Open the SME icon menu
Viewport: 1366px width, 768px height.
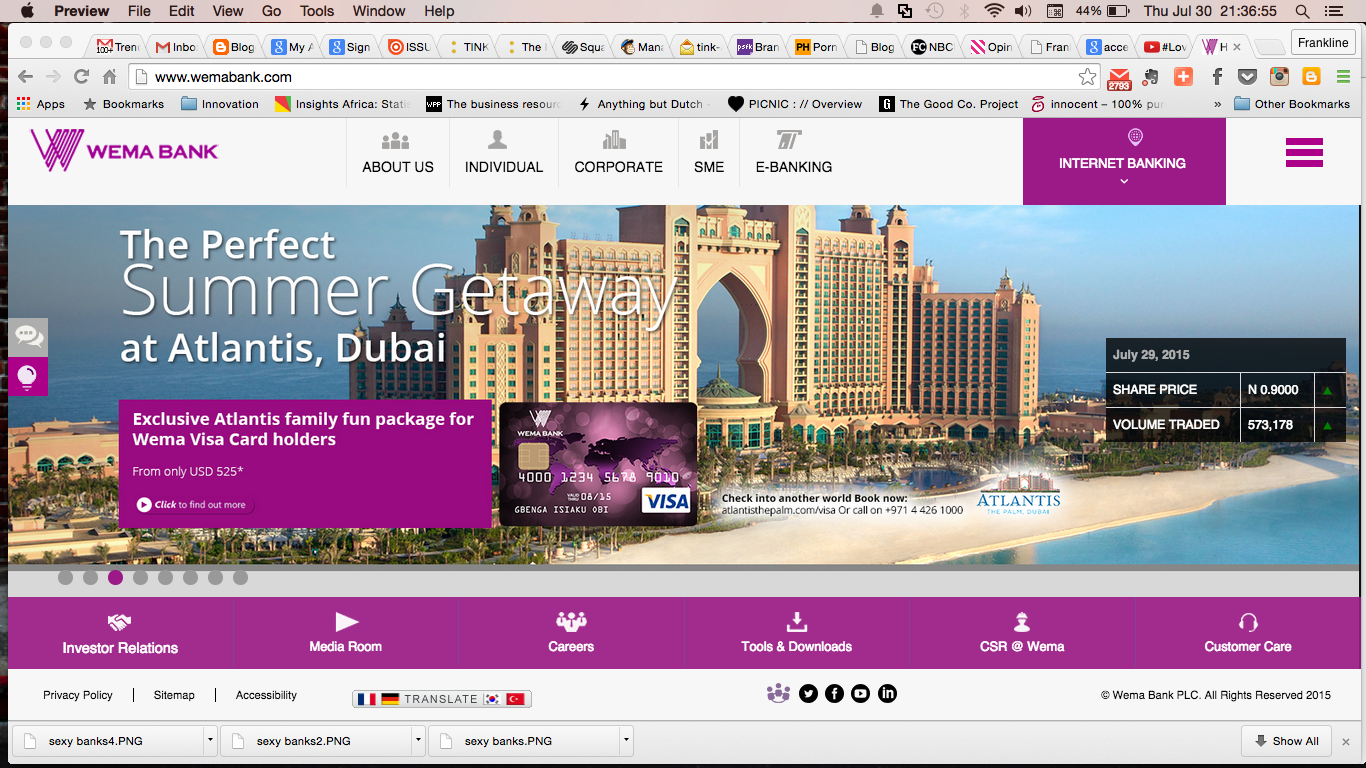(709, 140)
